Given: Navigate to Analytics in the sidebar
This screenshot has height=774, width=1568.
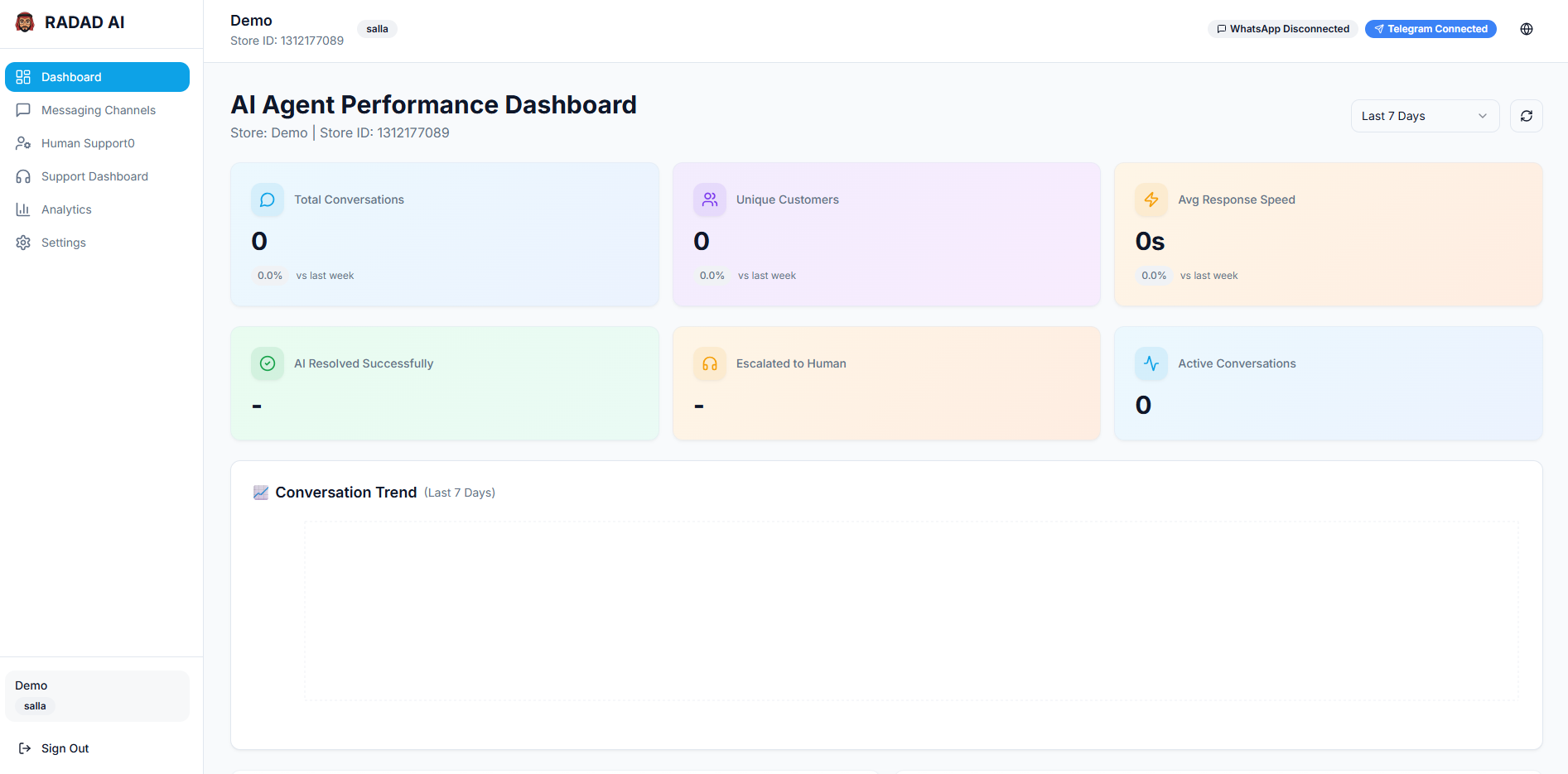Looking at the screenshot, I should coord(66,209).
